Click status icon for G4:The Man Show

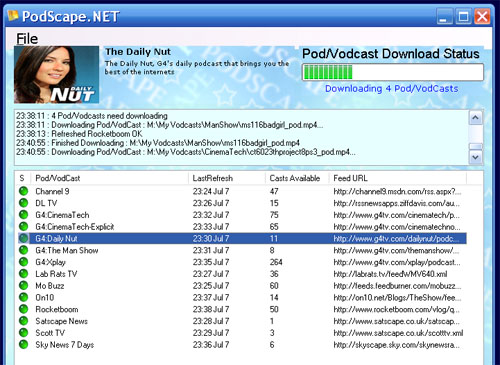coord(23,250)
